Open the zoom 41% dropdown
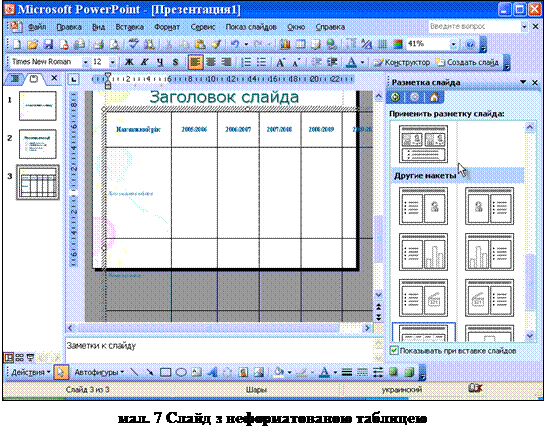The height and width of the screenshot is (430, 545). [453, 44]
